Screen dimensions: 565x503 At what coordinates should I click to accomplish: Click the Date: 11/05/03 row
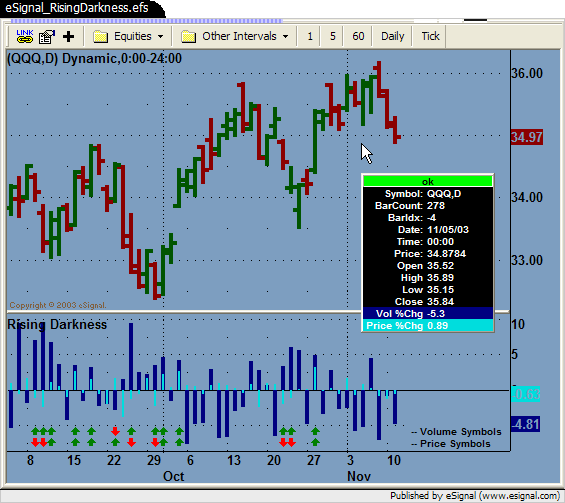(428, 230)
